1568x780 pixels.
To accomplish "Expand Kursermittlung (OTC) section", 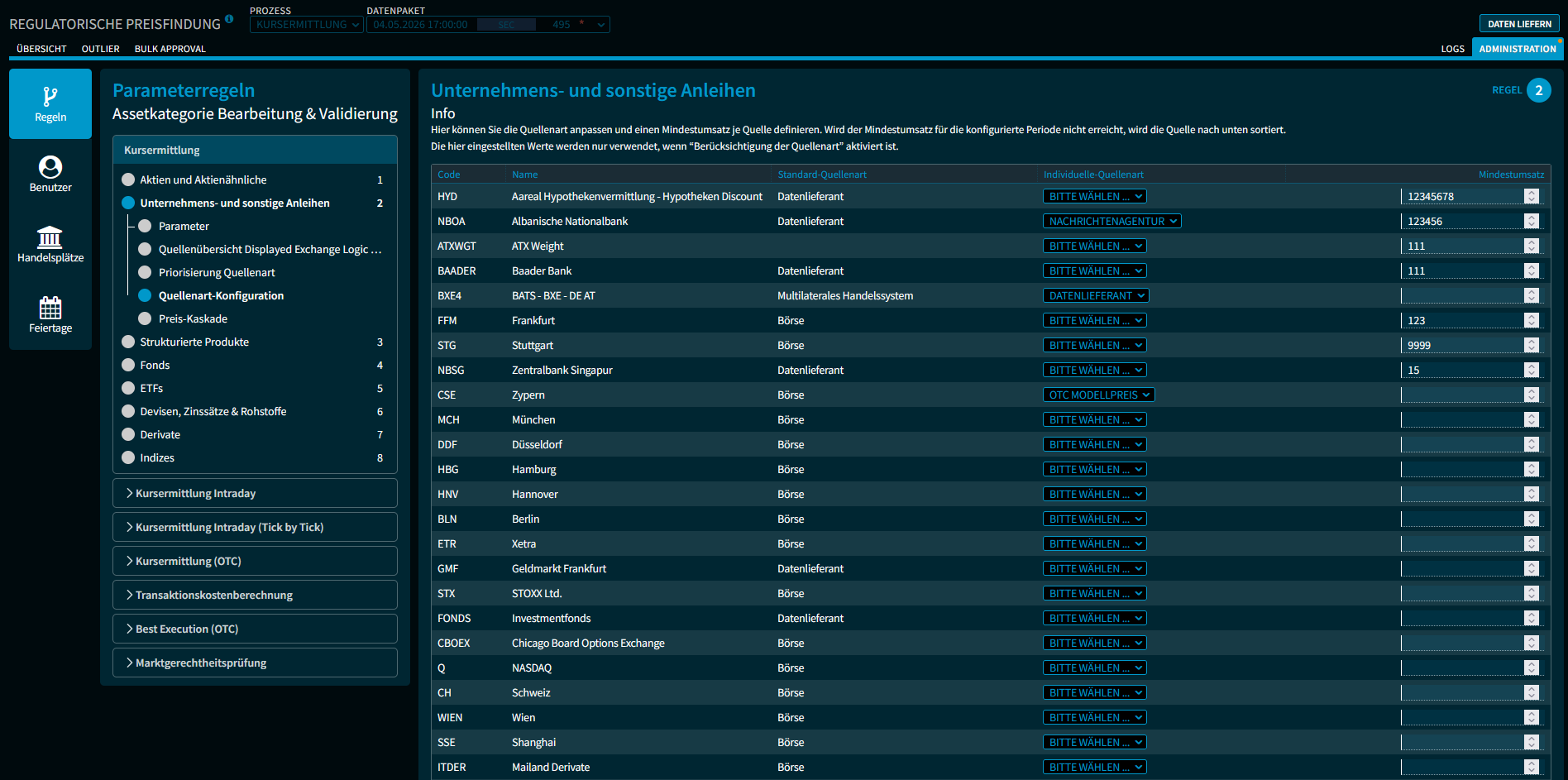I will 255,561.
